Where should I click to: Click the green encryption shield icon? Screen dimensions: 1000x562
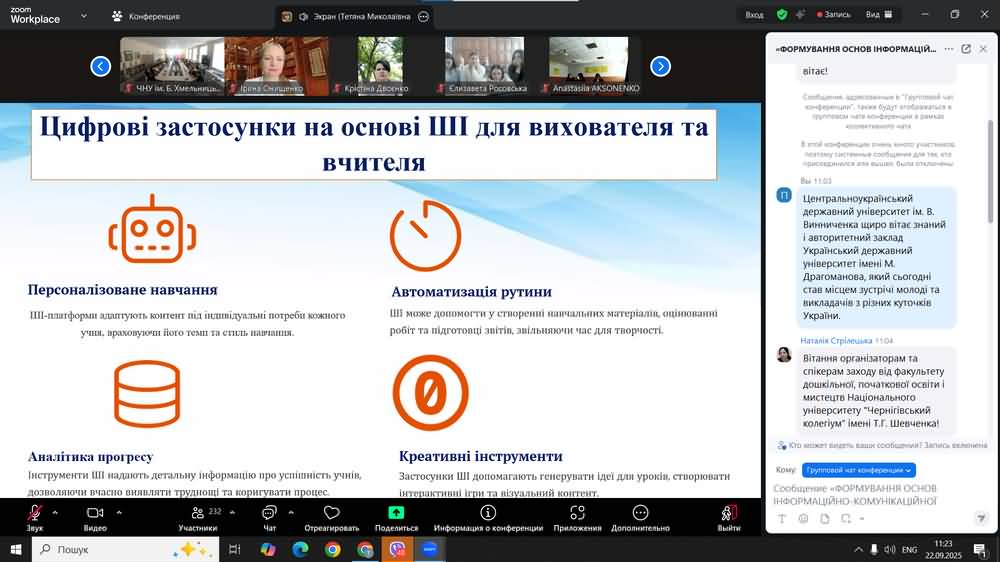point(782,15)
